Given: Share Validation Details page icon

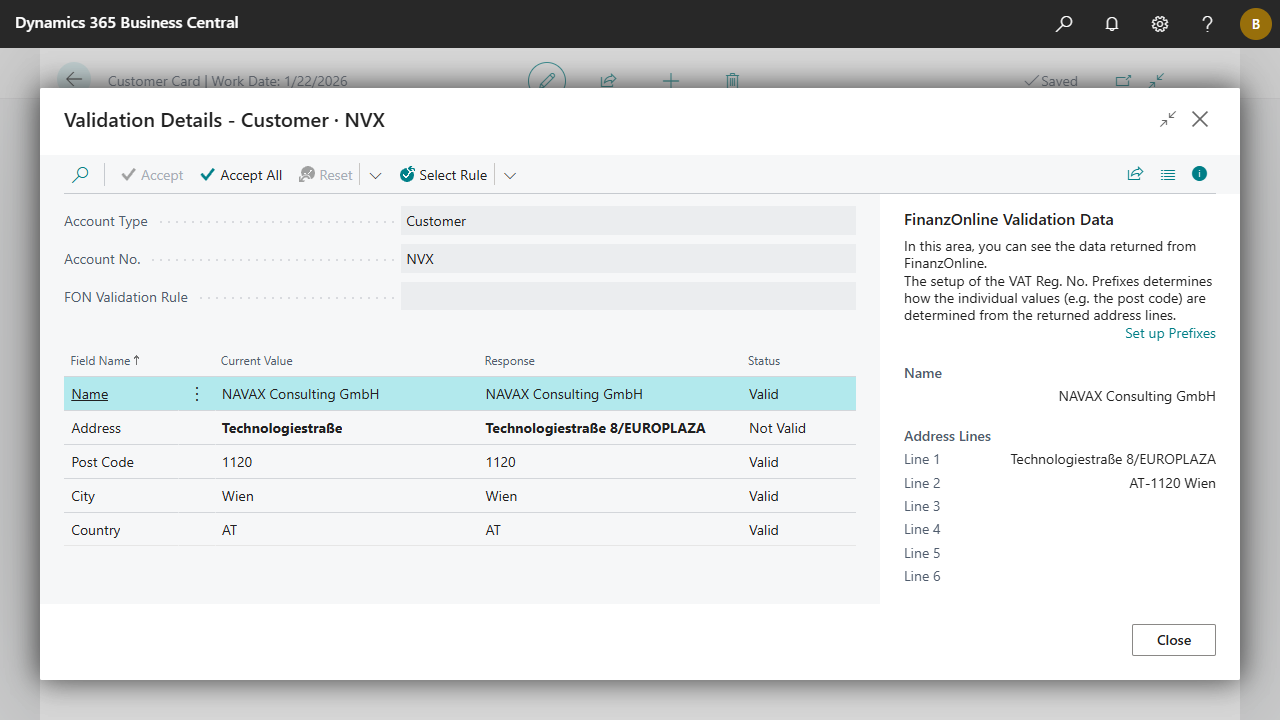Looking at the screenshot, I should pyautogui.click(x=1135, y=174).
